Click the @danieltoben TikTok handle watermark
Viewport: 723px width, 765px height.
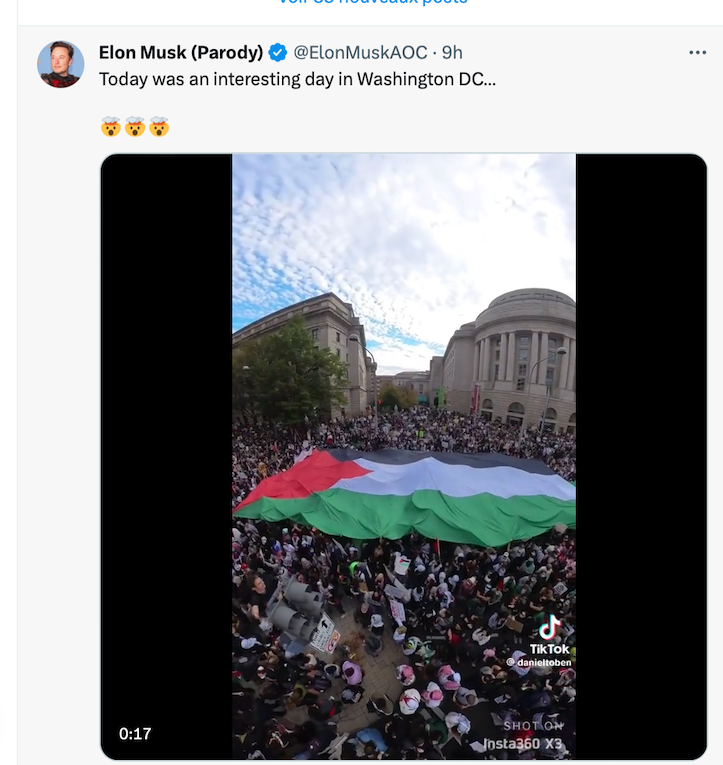(538, 662)
